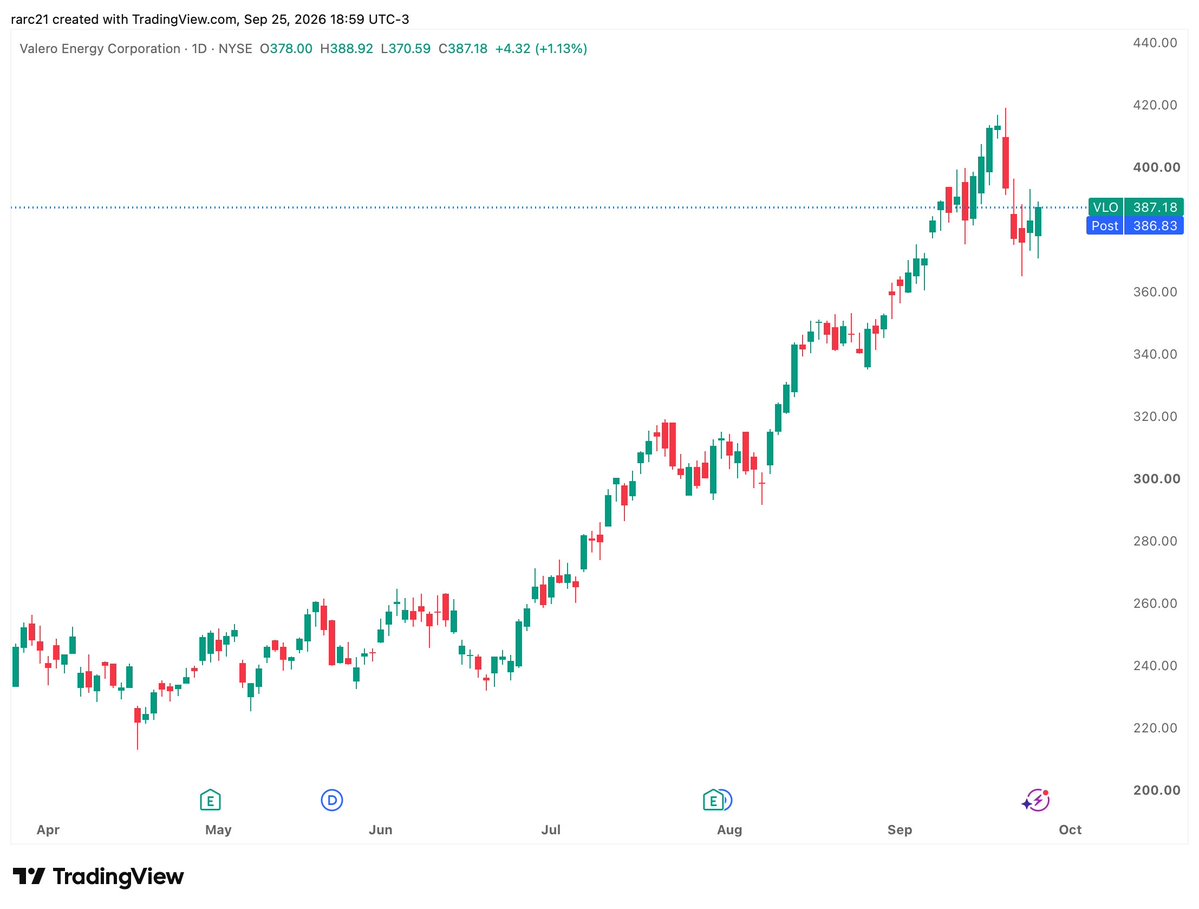1199x909 pixels.
Task: Click the 400.00 price axis label
Action: [1155, 167]
